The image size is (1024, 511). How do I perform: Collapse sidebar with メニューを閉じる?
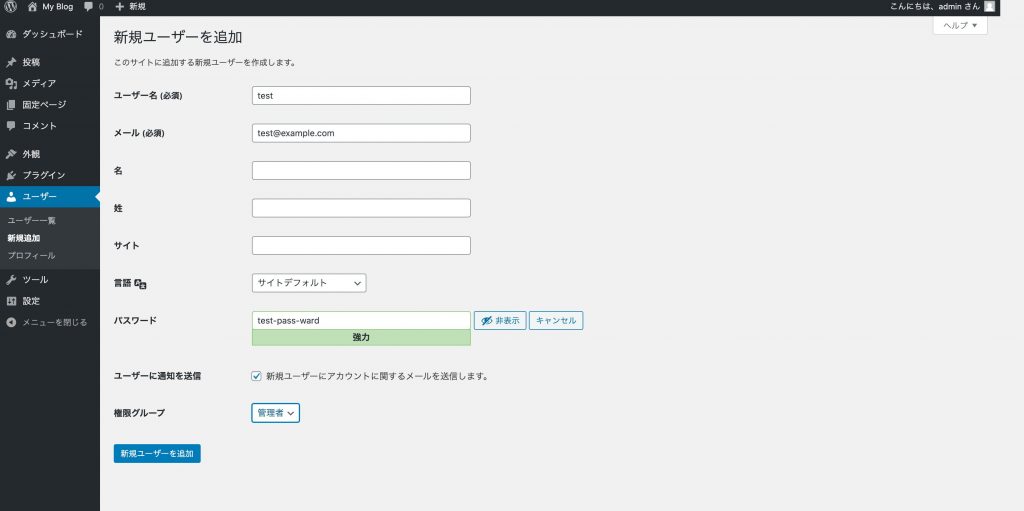click(48, 322)
